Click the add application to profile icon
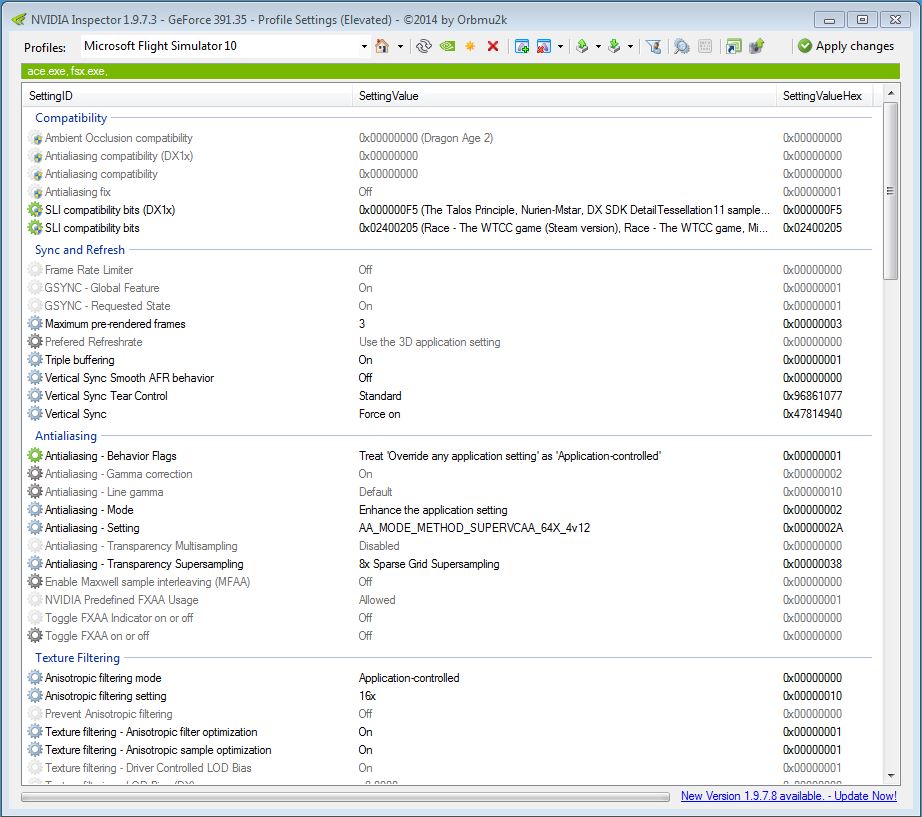Screen dimensions: 922x817 point(522,46)
